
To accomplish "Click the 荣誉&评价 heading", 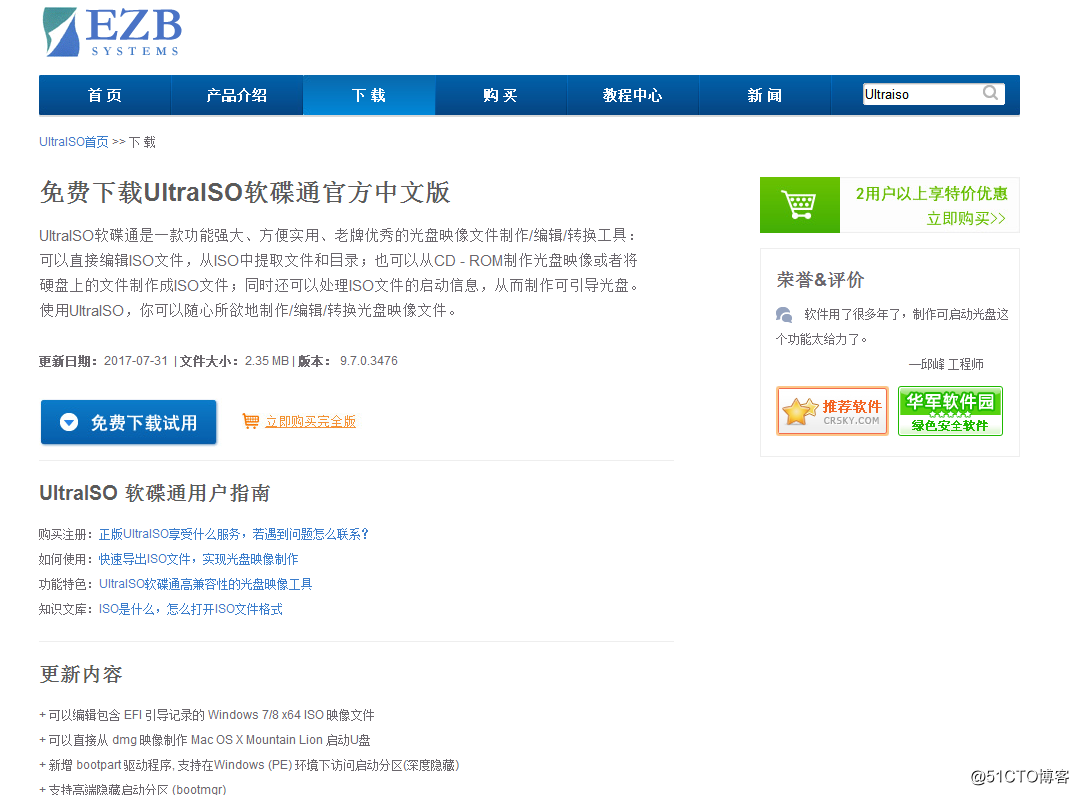I will click(820, 280).
